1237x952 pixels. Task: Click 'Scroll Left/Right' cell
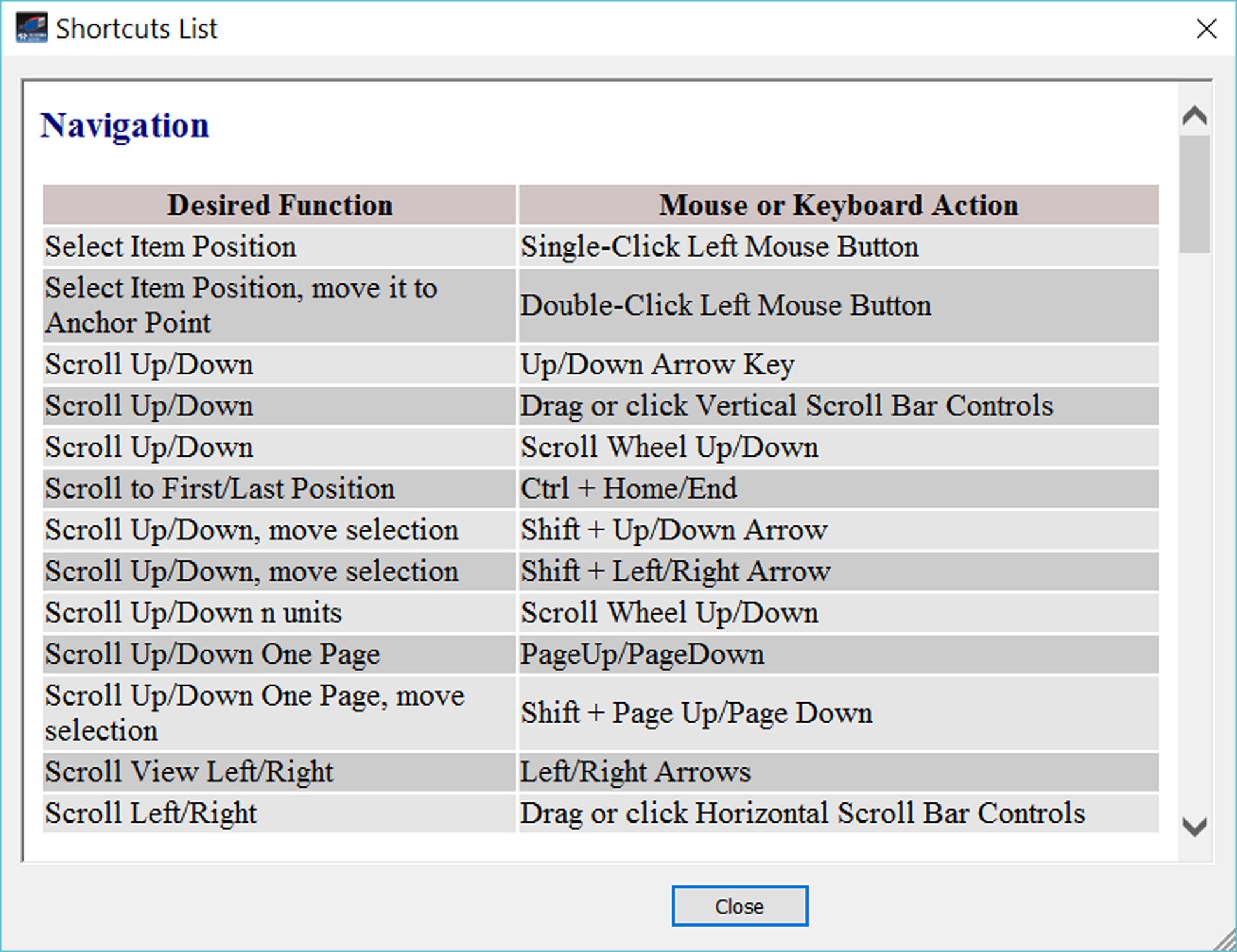click(279, 813)
